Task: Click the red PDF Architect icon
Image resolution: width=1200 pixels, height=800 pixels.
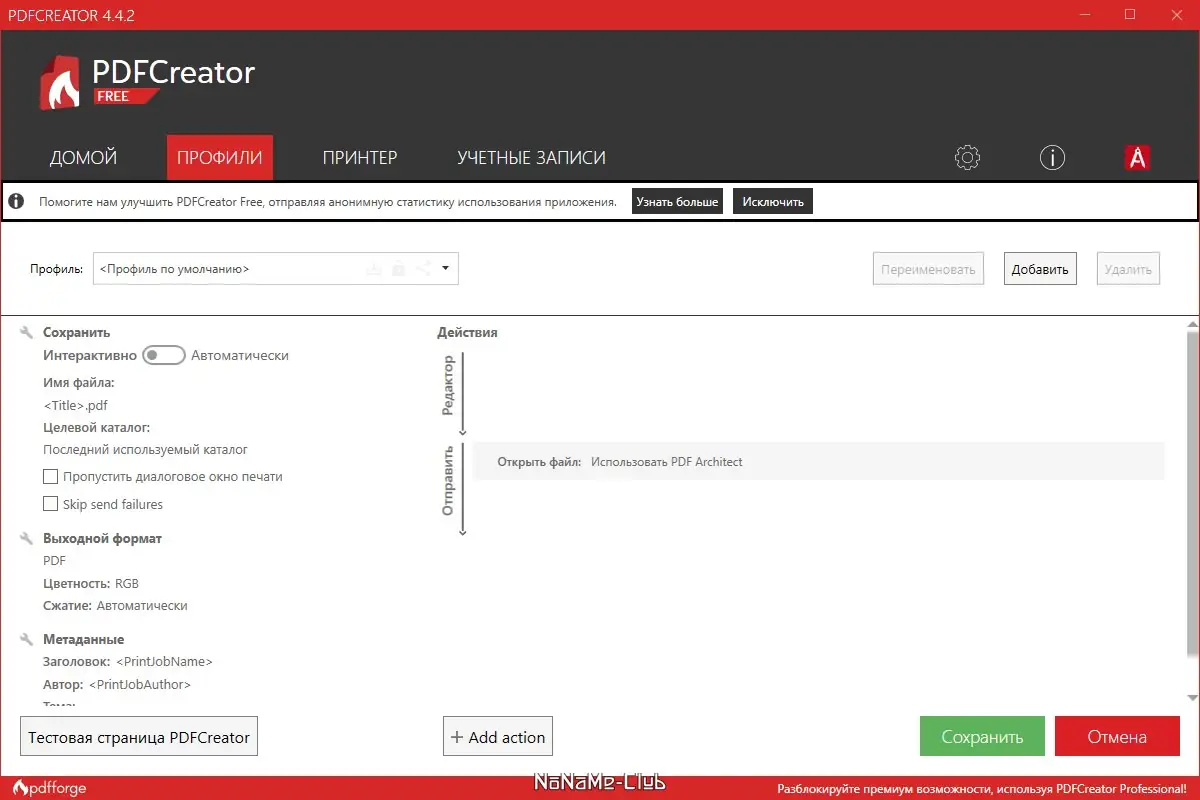Action: coord(1137,157)
